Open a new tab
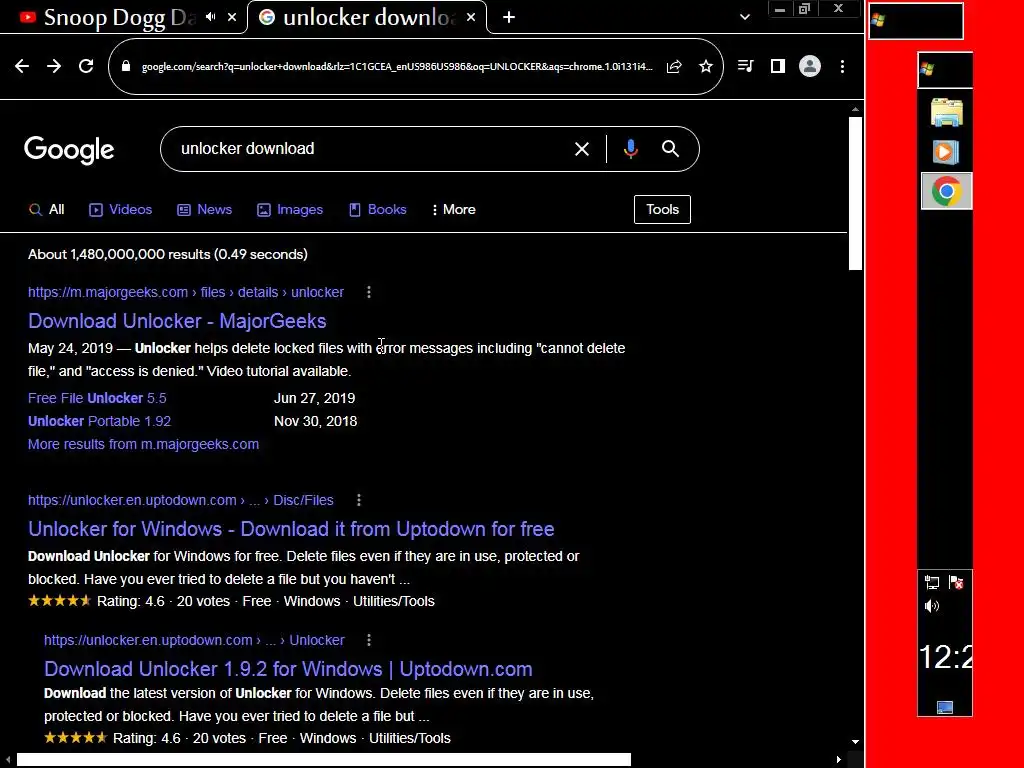The height and width of the screenshot is (768, 1024). click(509, 18)
